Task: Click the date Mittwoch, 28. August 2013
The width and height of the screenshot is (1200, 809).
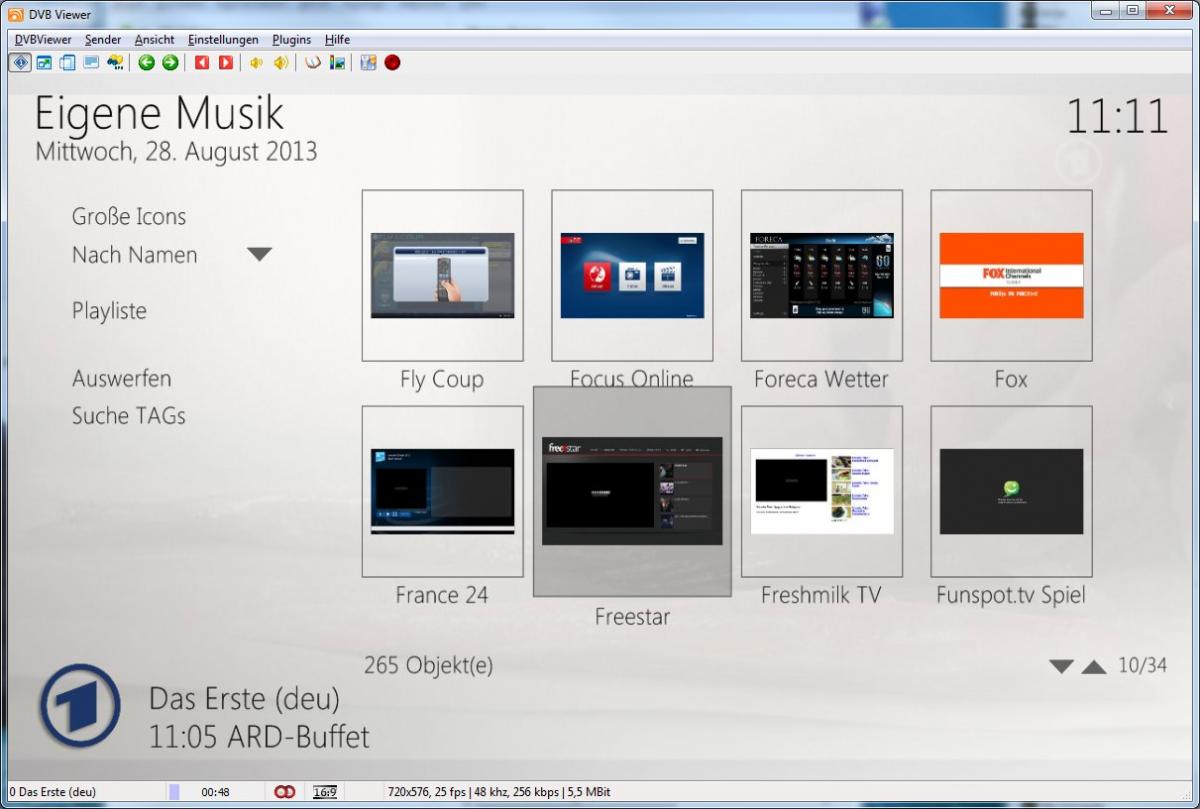Action: (176, 152)
